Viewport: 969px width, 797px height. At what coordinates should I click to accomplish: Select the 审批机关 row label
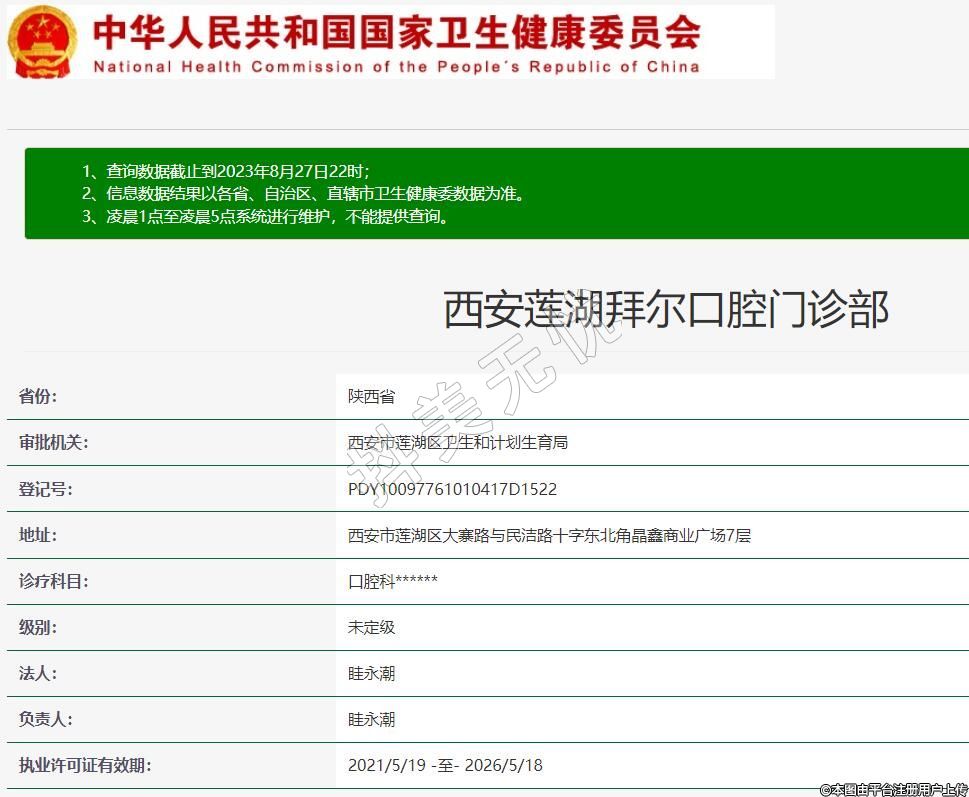53,442
